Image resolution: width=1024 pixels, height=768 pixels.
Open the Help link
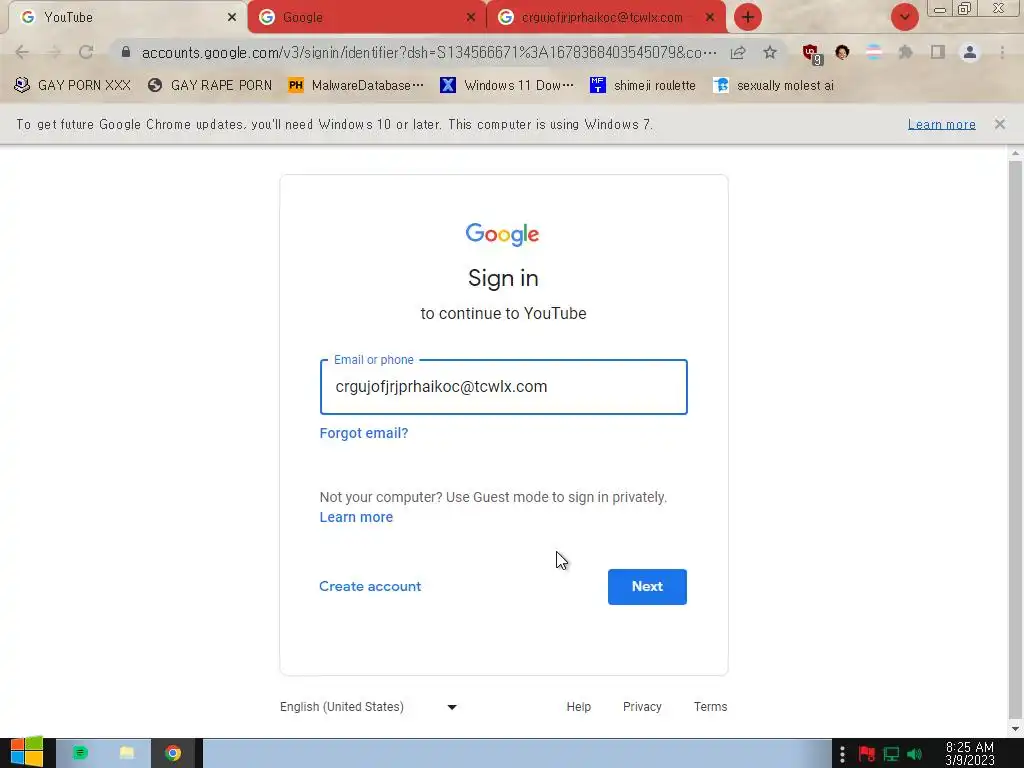click(x=579, y=707)
